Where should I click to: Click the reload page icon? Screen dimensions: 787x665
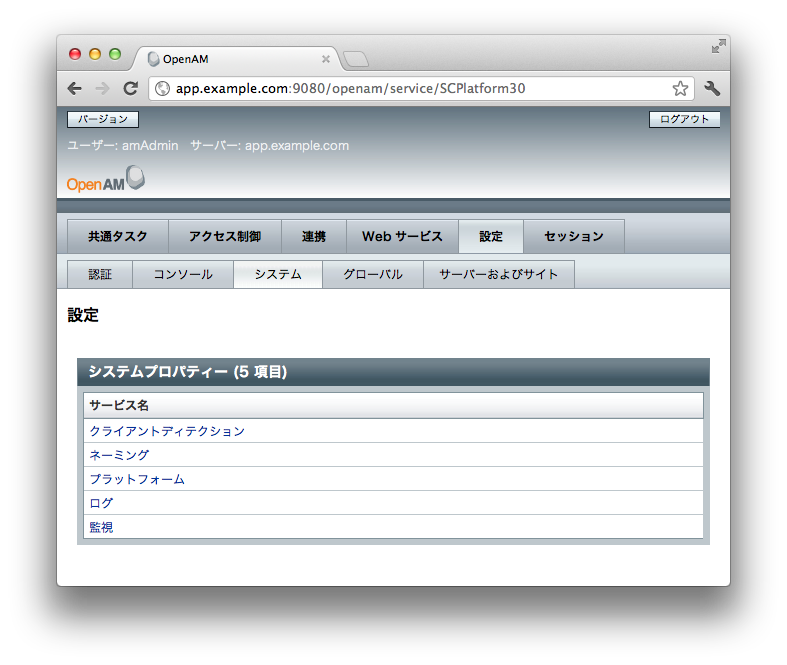click(130, 88)
